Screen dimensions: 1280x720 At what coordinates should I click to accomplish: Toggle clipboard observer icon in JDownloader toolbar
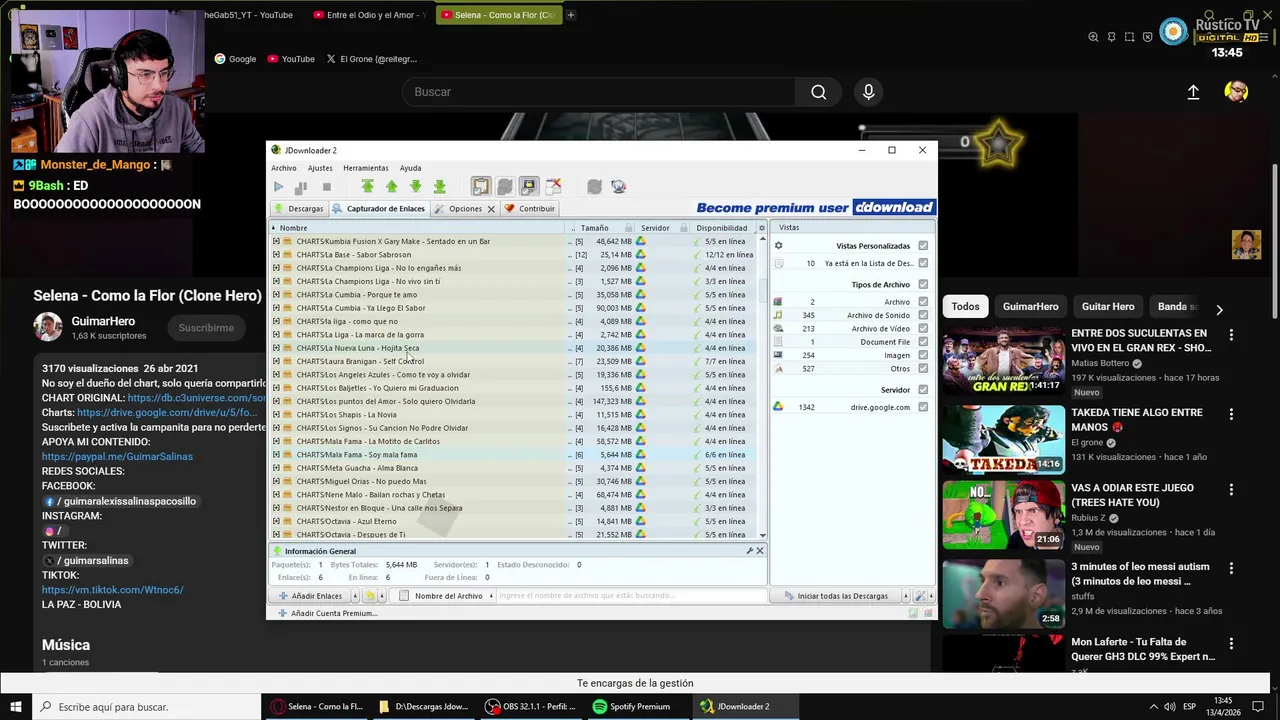coord(481,187)
